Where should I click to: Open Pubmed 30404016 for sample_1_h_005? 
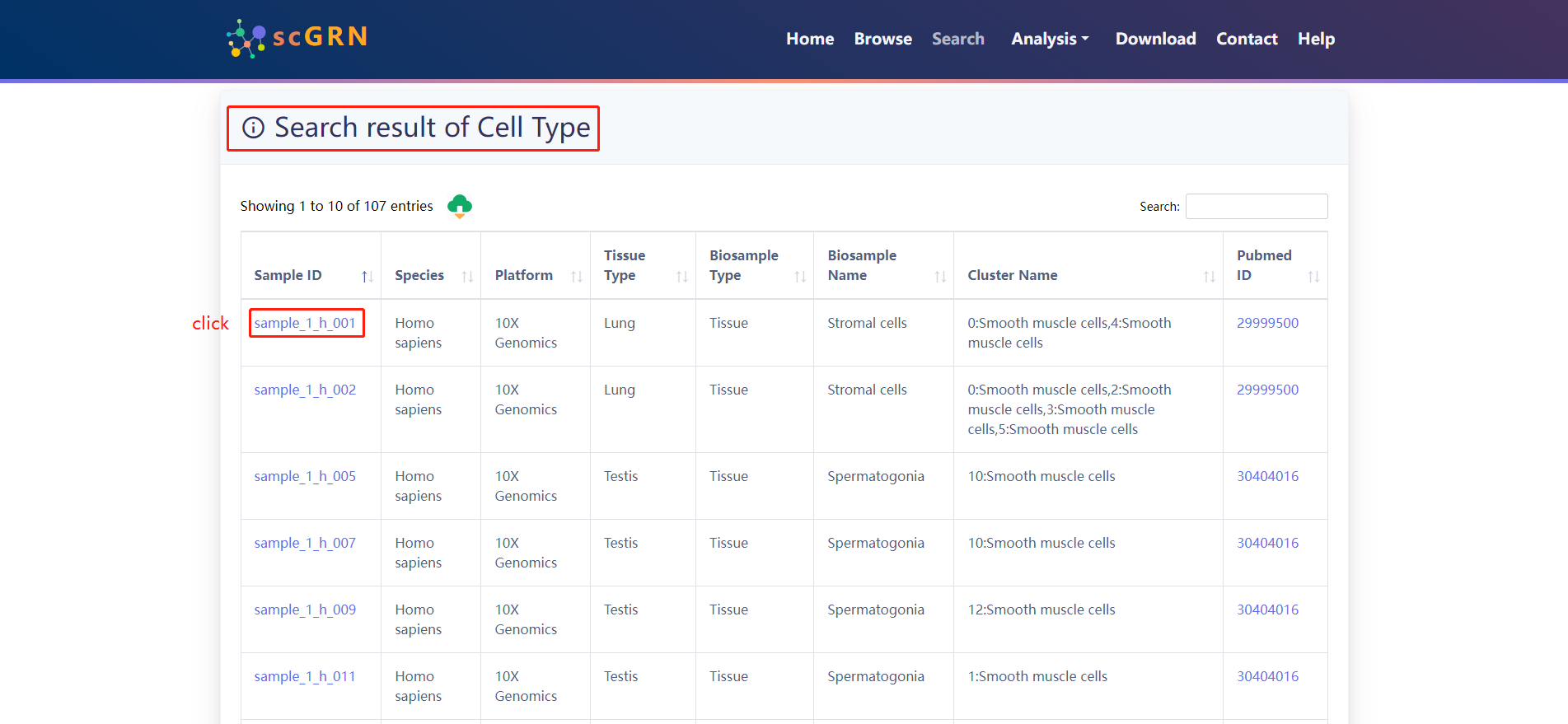(x=1267, y=476)
